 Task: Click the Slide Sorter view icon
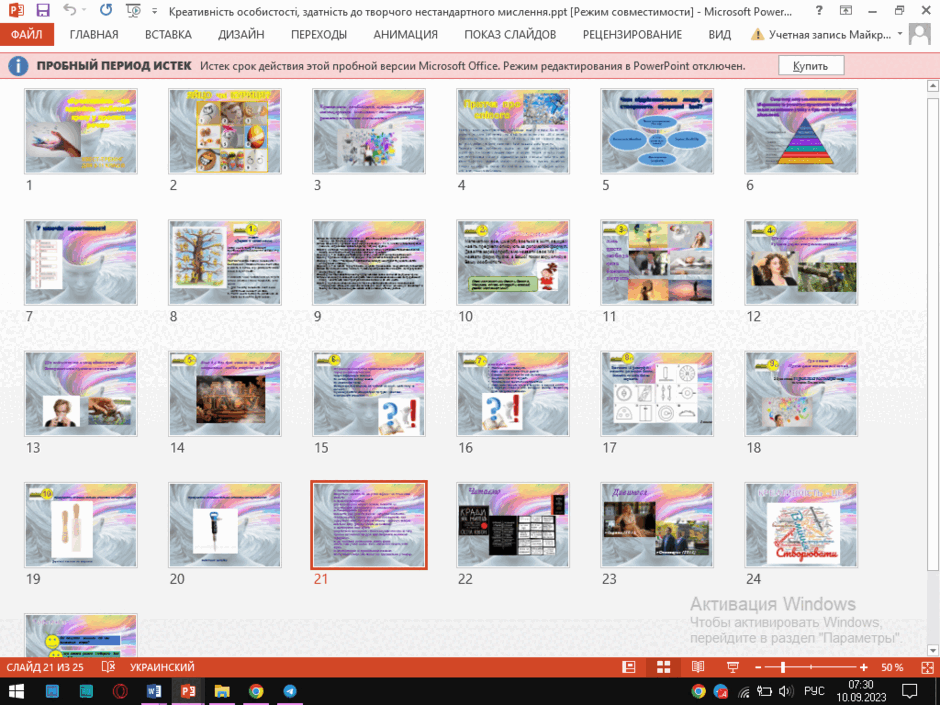pos(664,667)
